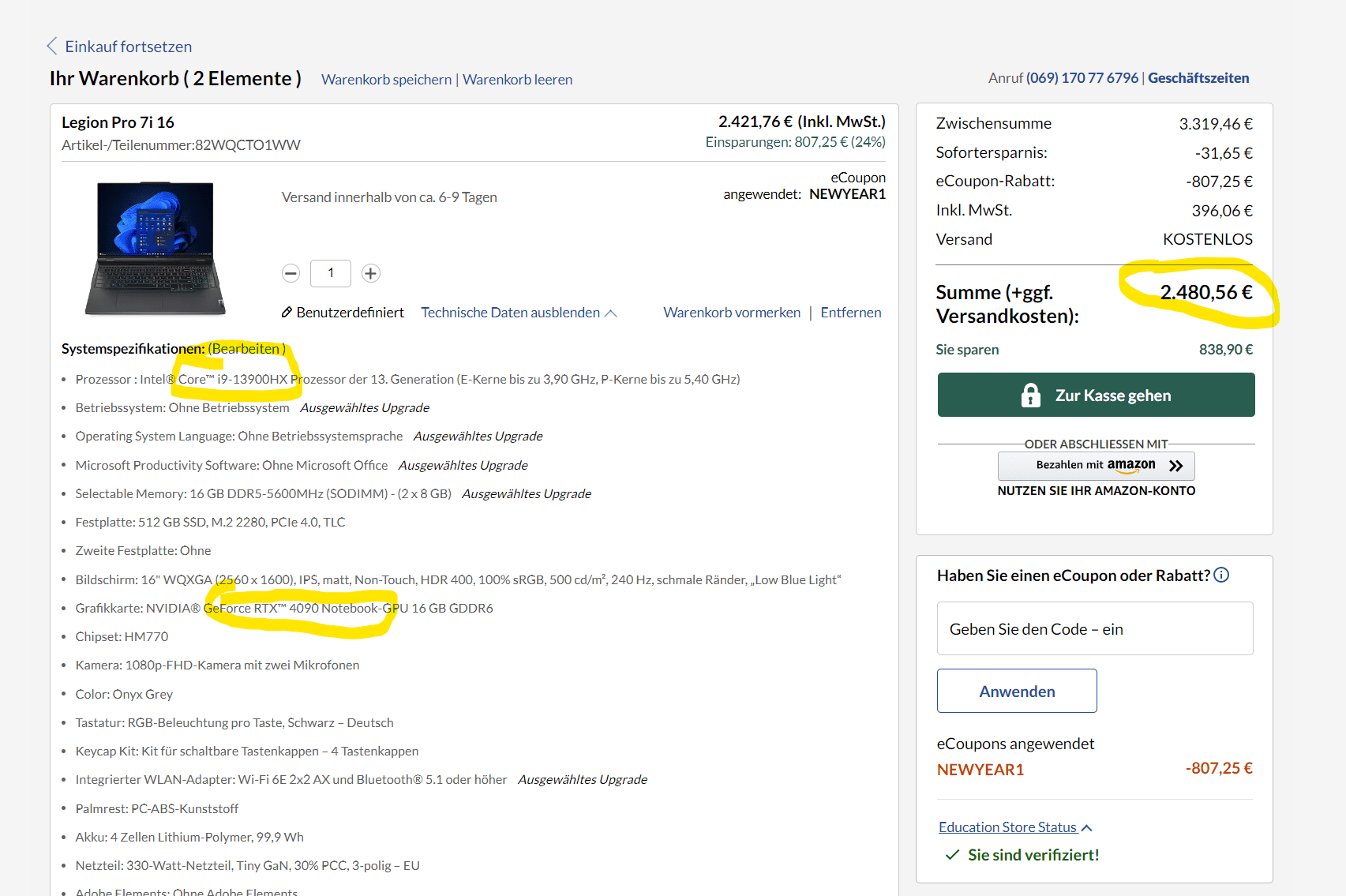
Task: Click Warenkorb speichern link
Action: pyautogui.click(x=386, y=80)
